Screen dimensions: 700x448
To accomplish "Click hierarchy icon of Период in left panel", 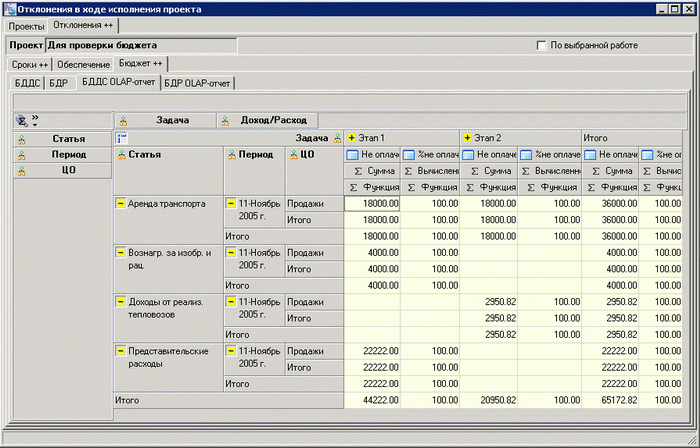I will tap(21, 155).
